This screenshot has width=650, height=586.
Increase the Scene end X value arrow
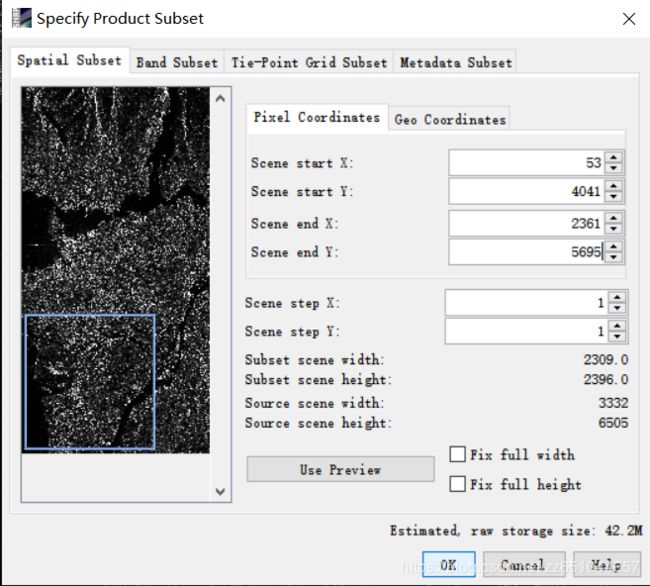point(614,218)
